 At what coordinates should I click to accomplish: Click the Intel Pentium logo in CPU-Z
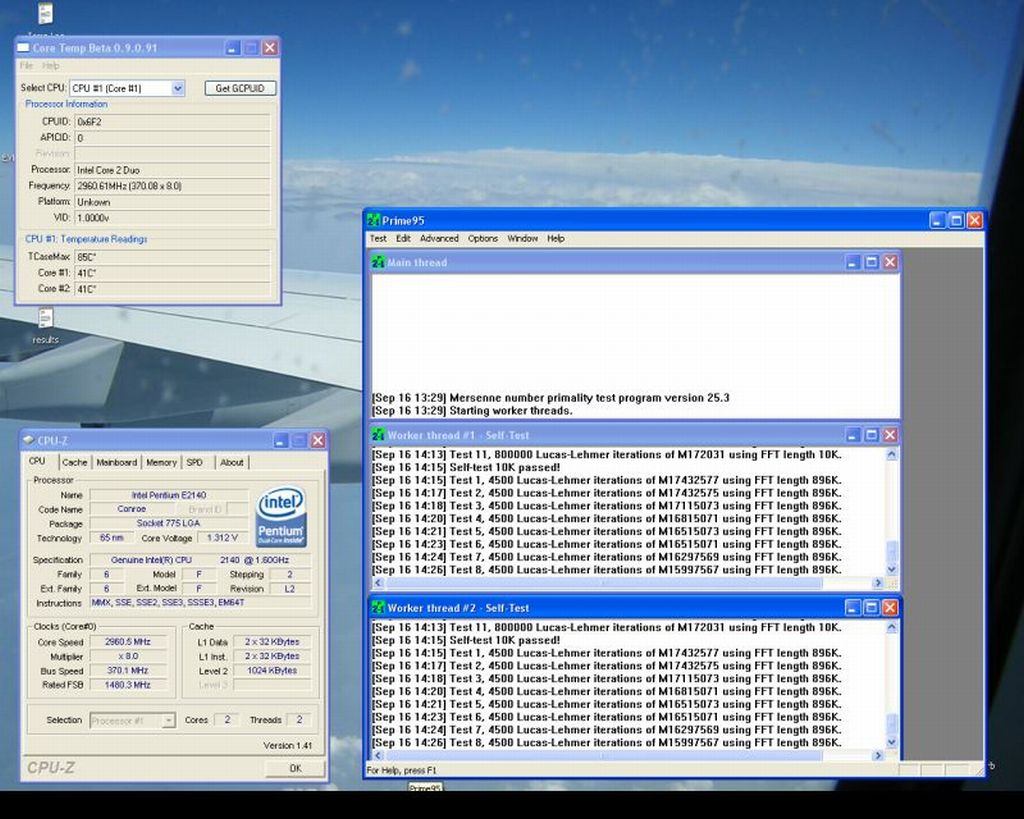pos(281,517)
